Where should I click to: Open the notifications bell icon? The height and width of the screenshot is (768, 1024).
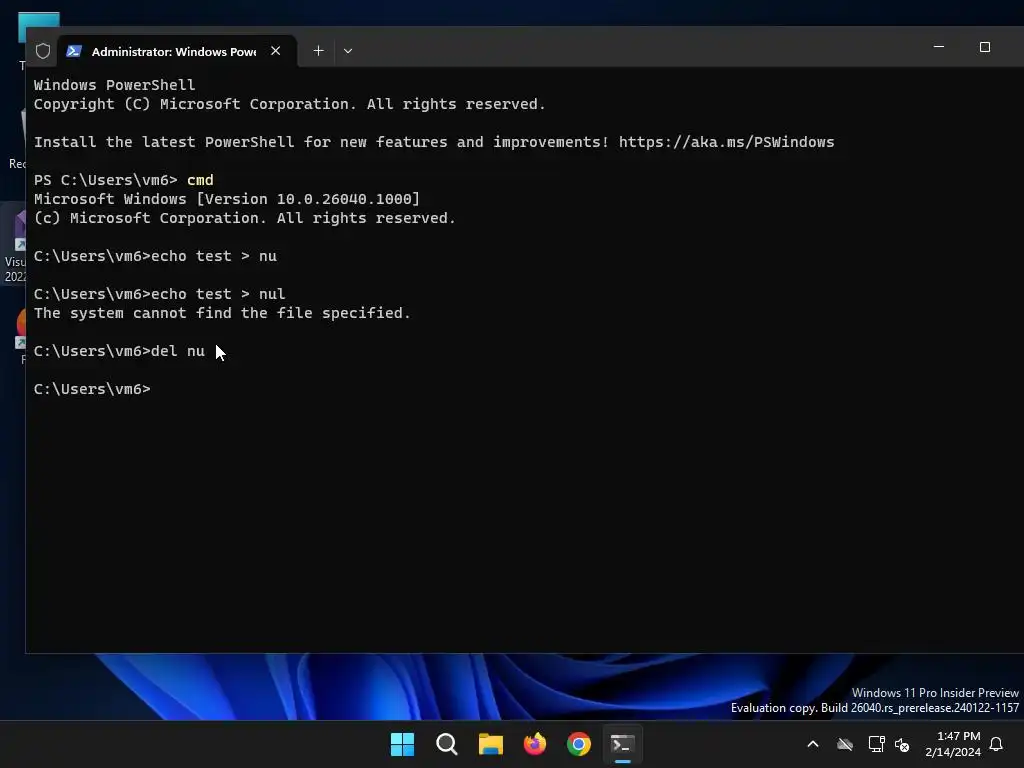click(x=996, y=744)
